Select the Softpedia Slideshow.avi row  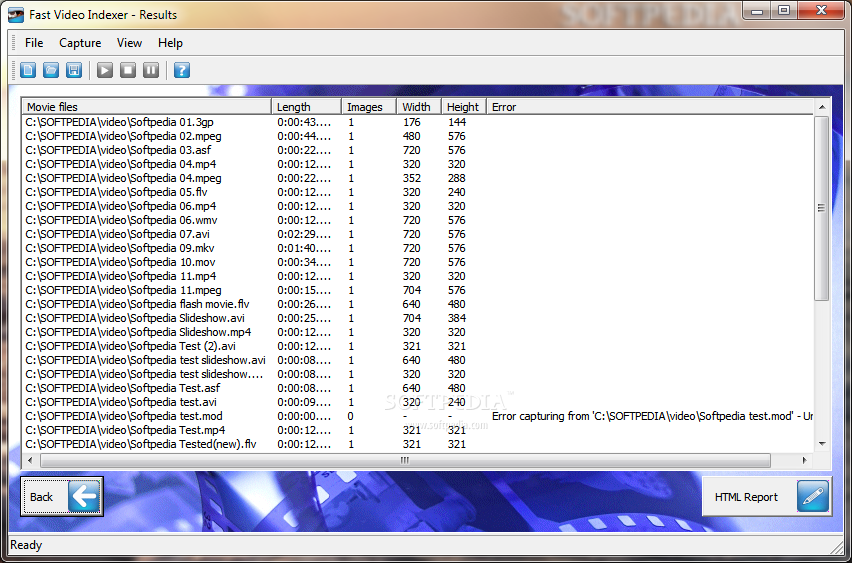[x=418, y=318]
